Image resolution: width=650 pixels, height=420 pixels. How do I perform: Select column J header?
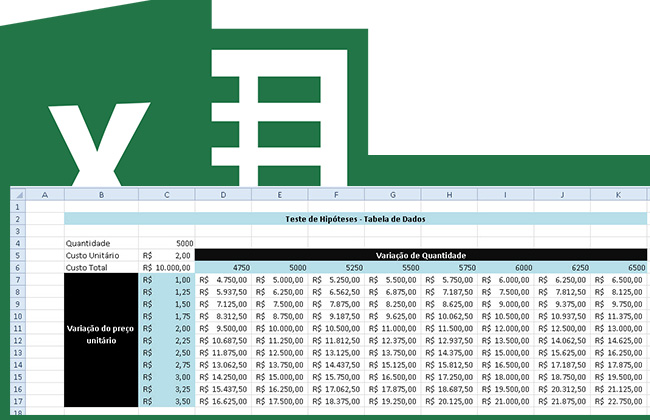coord(562,194)
